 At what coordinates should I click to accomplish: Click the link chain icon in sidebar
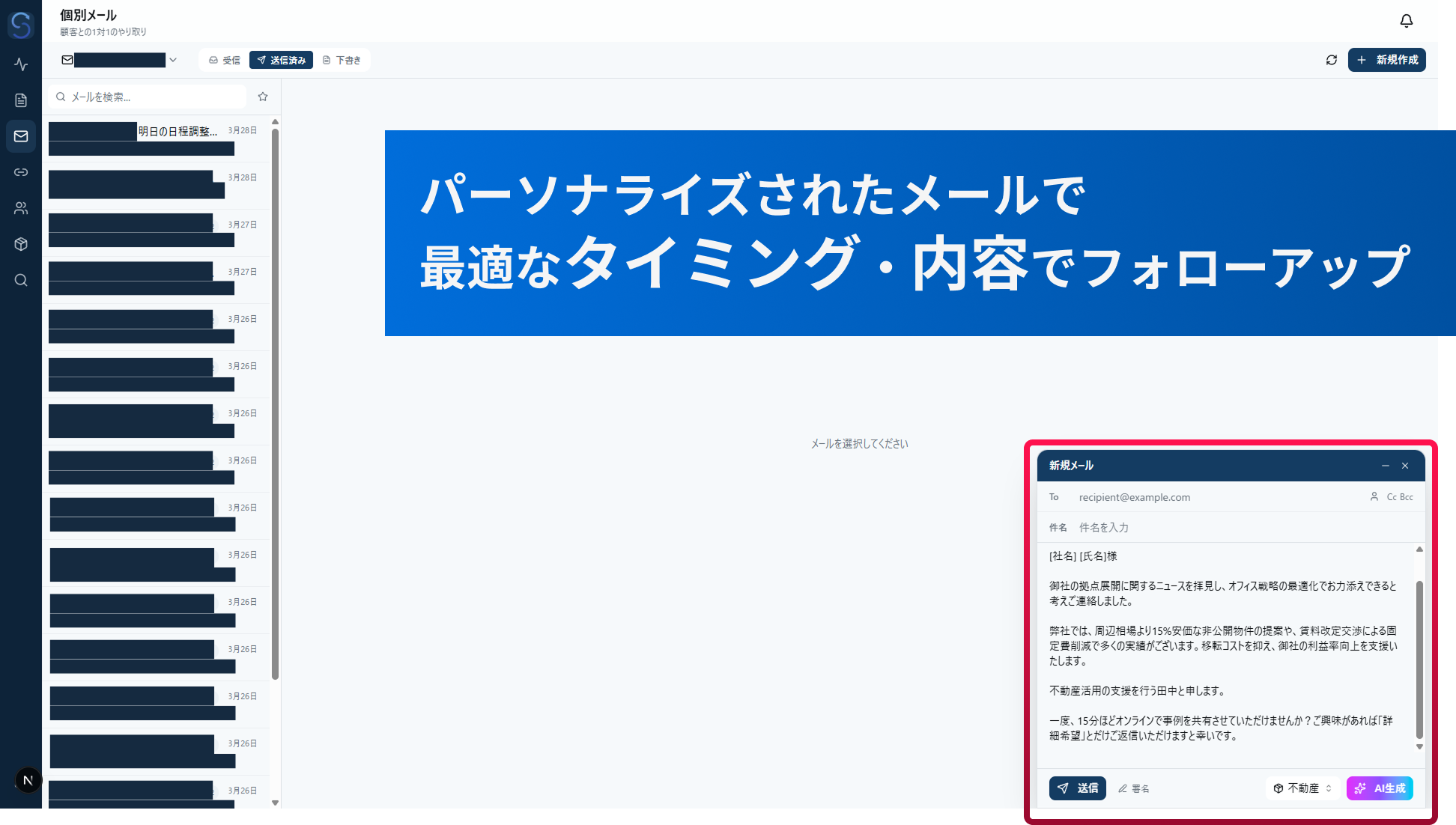tap(21, 172)
